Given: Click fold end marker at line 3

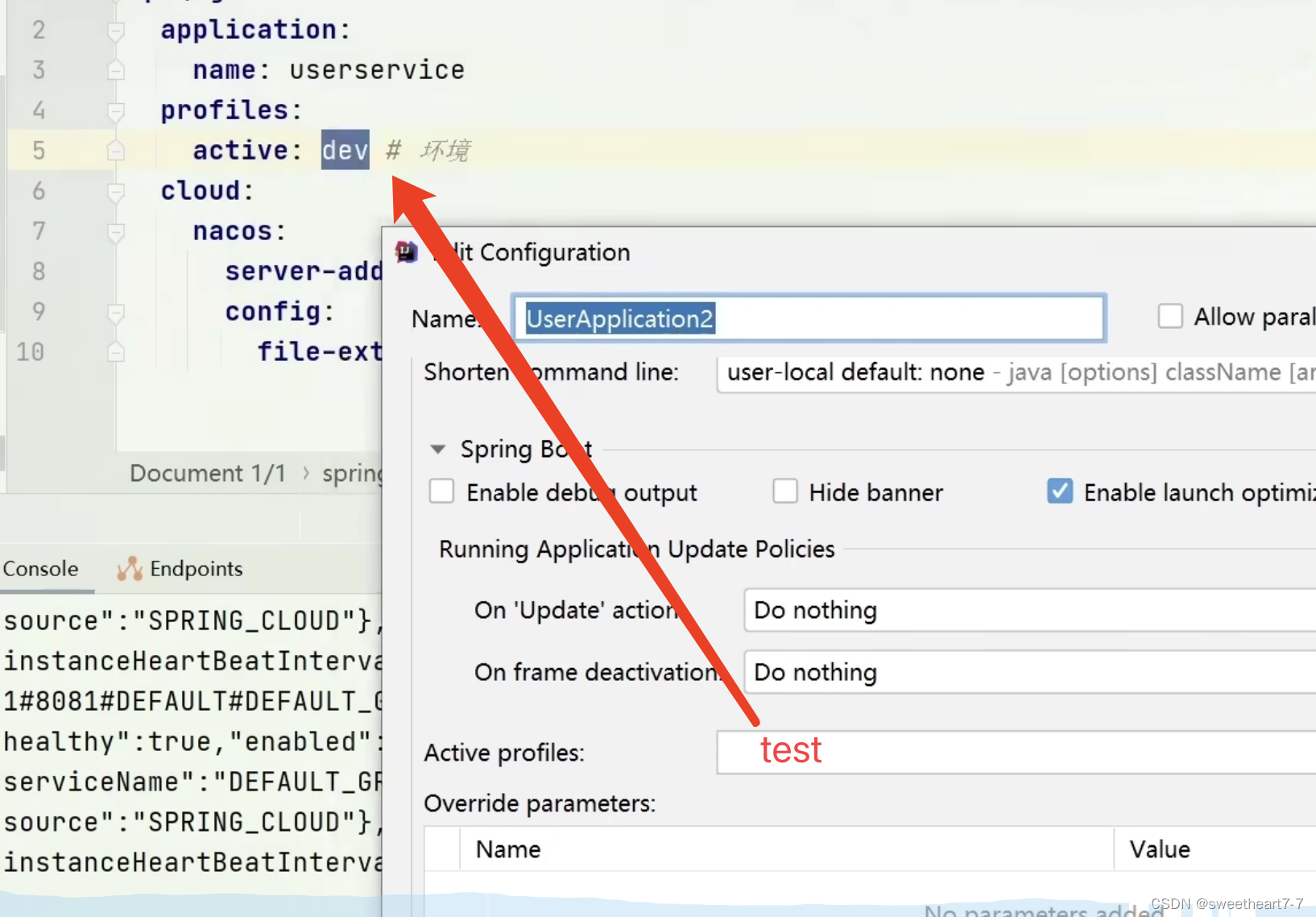Looking at the screenshot, I should [x=116, y=71].
